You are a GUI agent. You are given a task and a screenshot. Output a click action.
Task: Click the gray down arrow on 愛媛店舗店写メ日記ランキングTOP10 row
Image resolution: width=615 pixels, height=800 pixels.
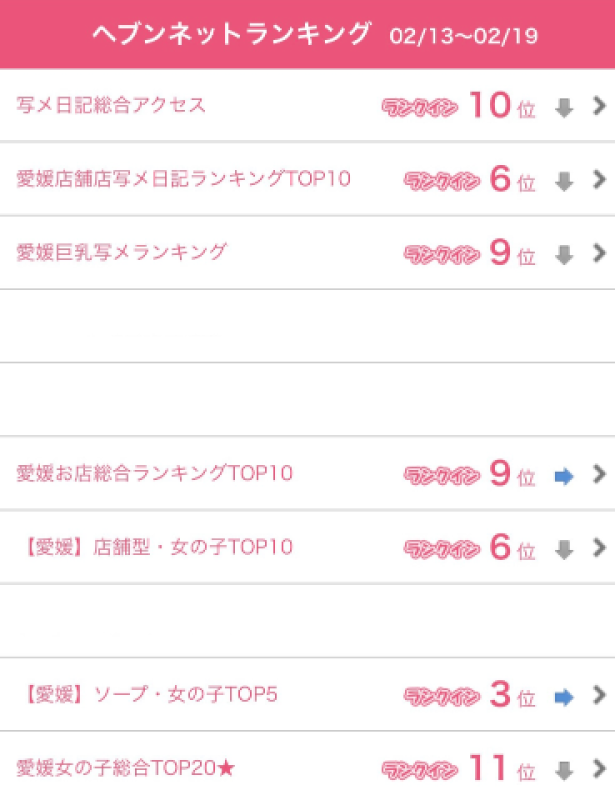pos(564,182)
